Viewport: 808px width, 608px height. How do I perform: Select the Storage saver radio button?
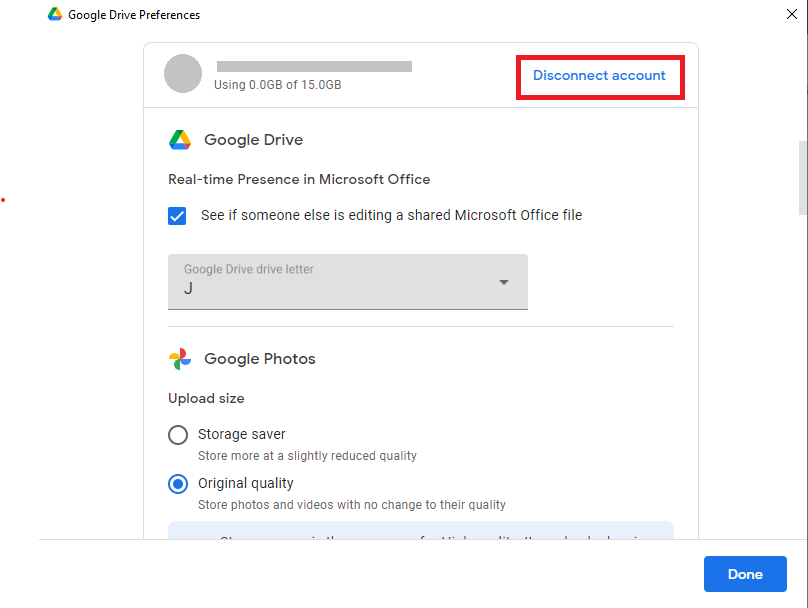pos(178,435)
